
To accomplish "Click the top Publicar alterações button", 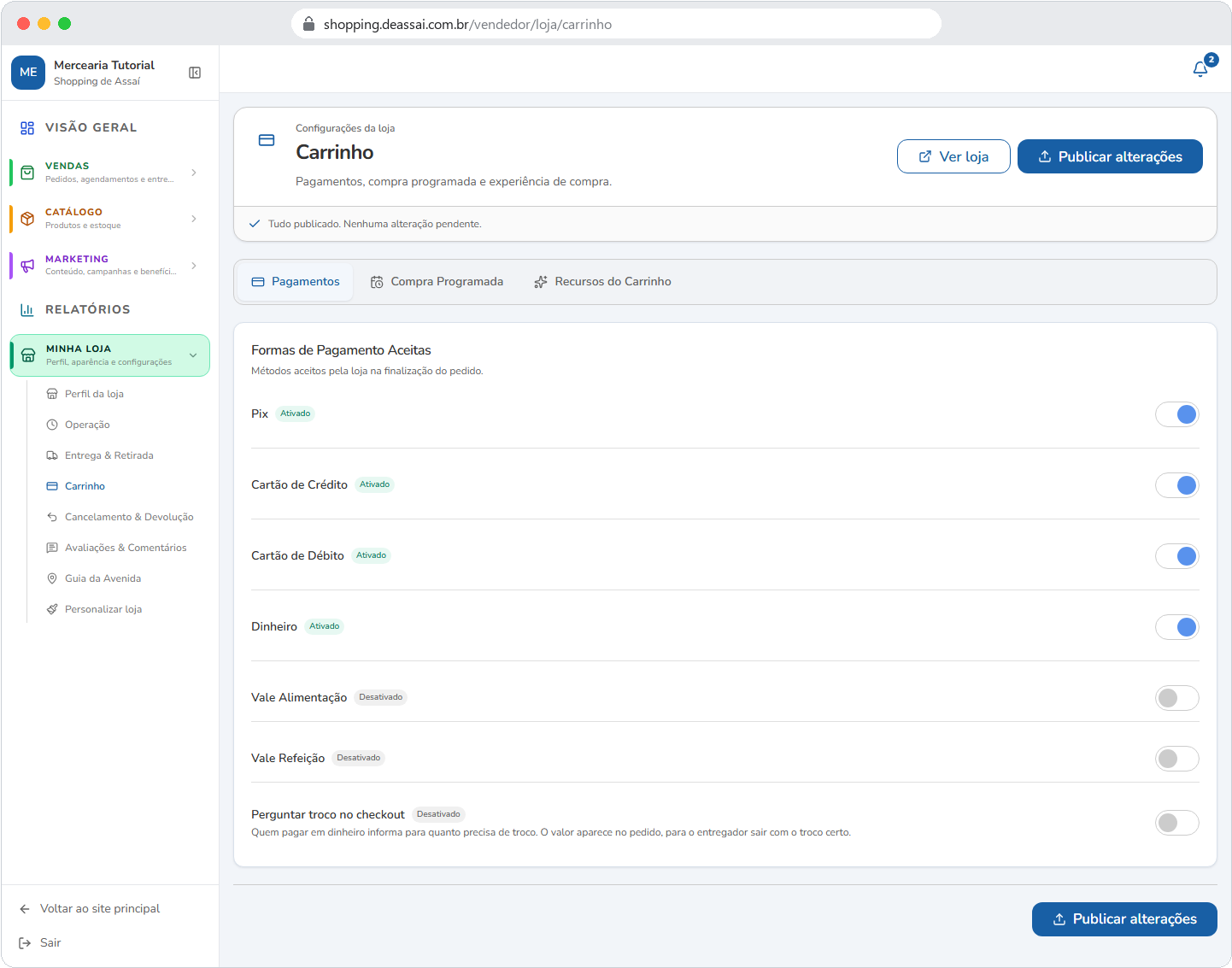I will [1110, 156].
